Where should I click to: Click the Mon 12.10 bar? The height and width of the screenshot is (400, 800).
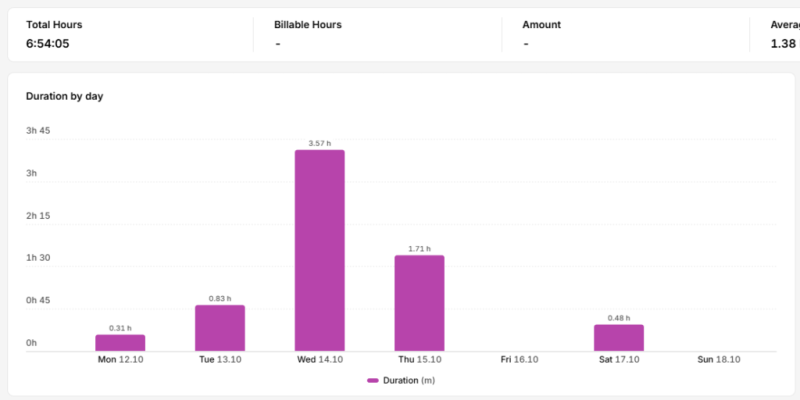(x=120, y=343)
